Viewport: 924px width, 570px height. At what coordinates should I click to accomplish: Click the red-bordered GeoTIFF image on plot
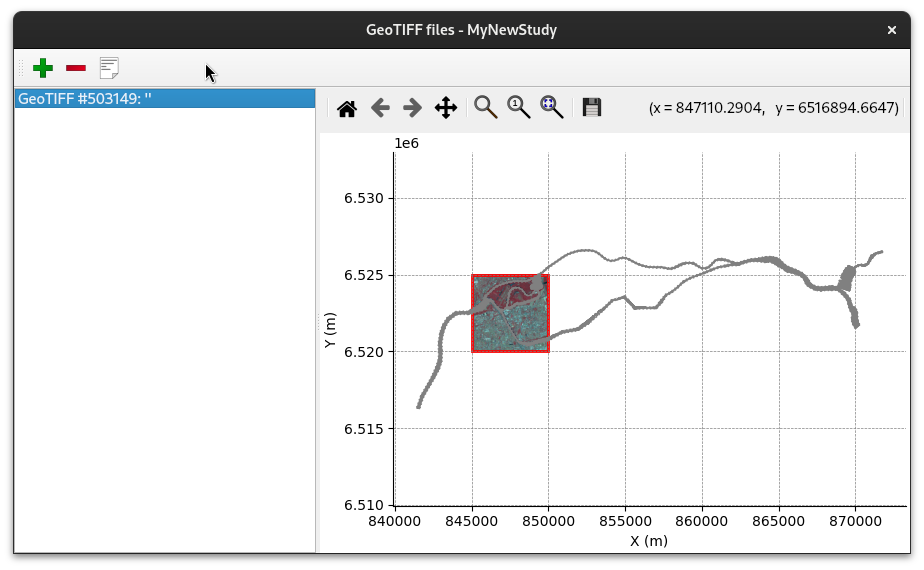510,313
